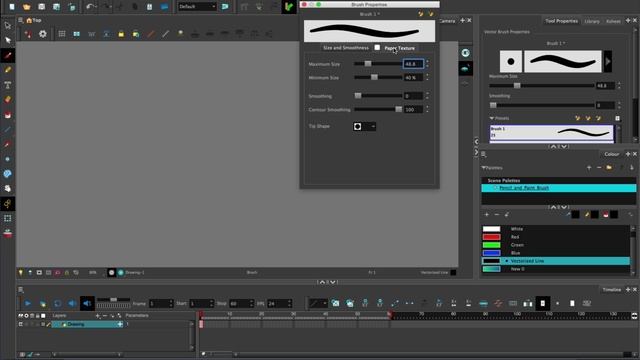Screen dimensions: 640x360
Task: Toggle the show all layers eye icon in Timeline header
Action: click(20, 316)
